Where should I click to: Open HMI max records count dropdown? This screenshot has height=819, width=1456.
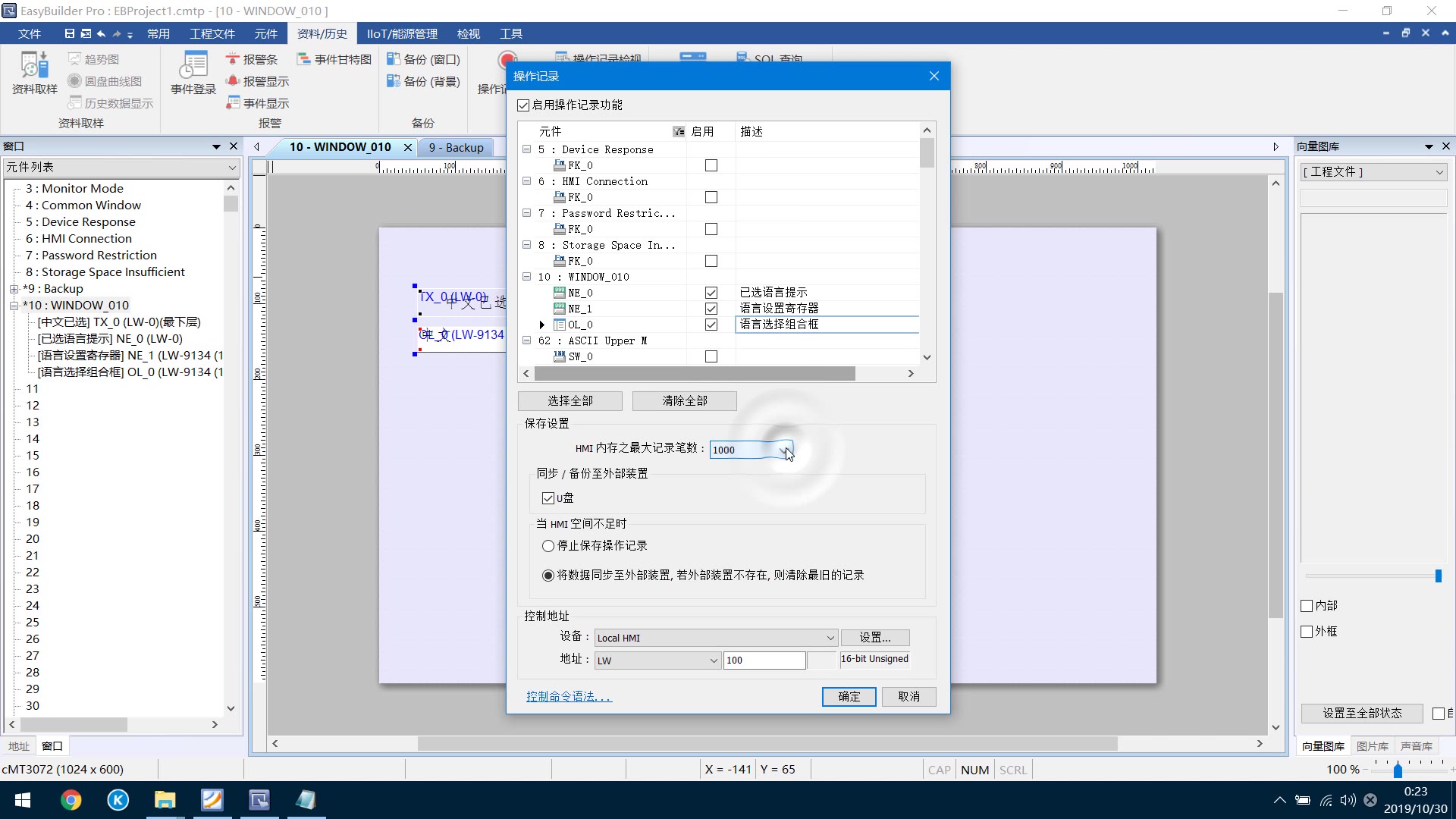[783, 450]
